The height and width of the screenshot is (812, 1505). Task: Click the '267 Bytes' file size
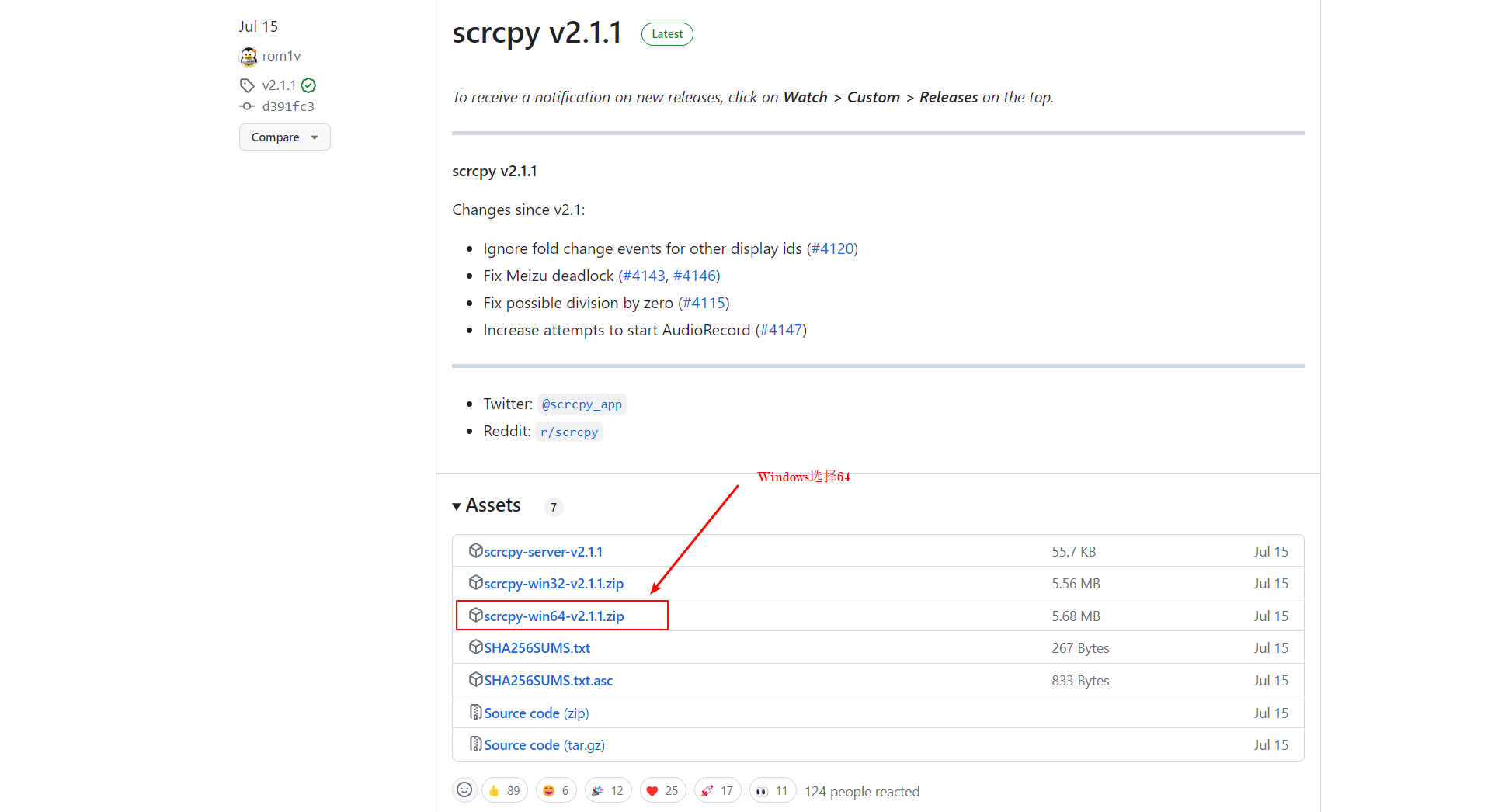tap(1080, 648)
